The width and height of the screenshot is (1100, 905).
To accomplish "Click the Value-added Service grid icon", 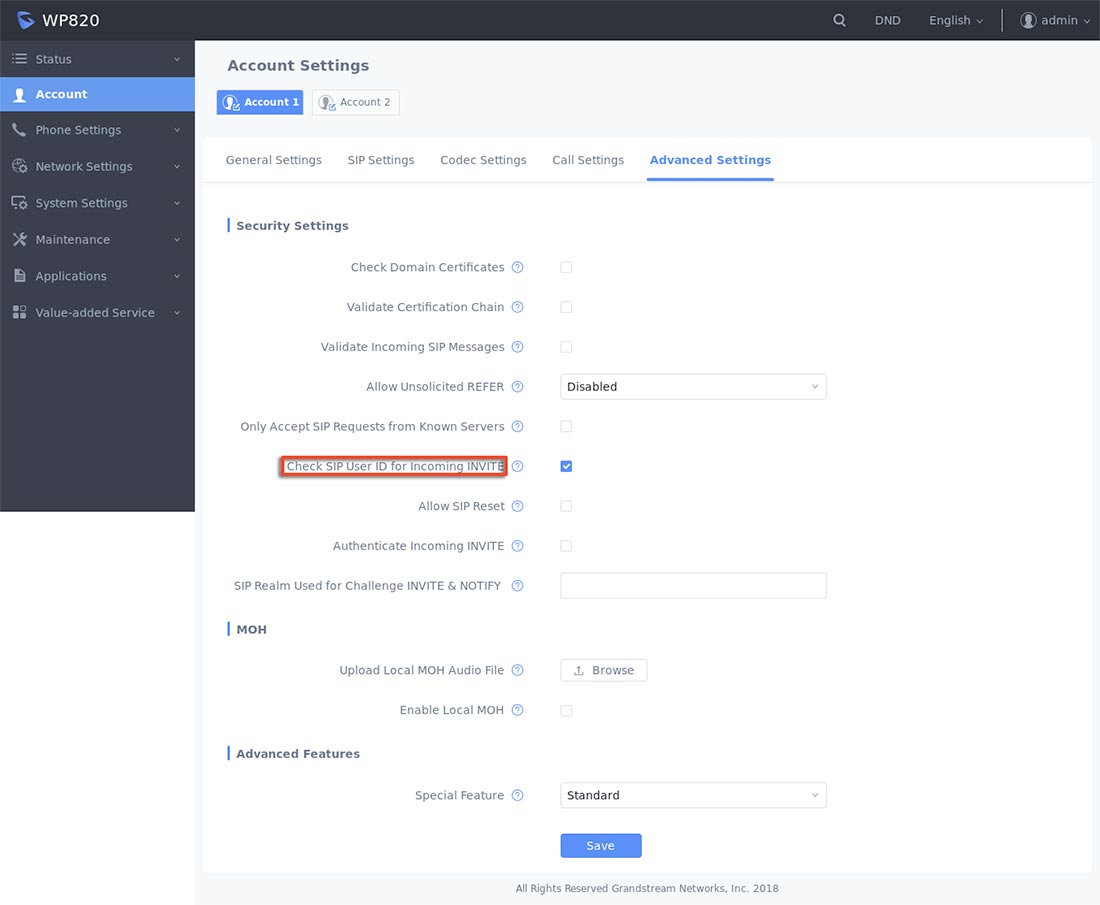I will click(20, 312).
